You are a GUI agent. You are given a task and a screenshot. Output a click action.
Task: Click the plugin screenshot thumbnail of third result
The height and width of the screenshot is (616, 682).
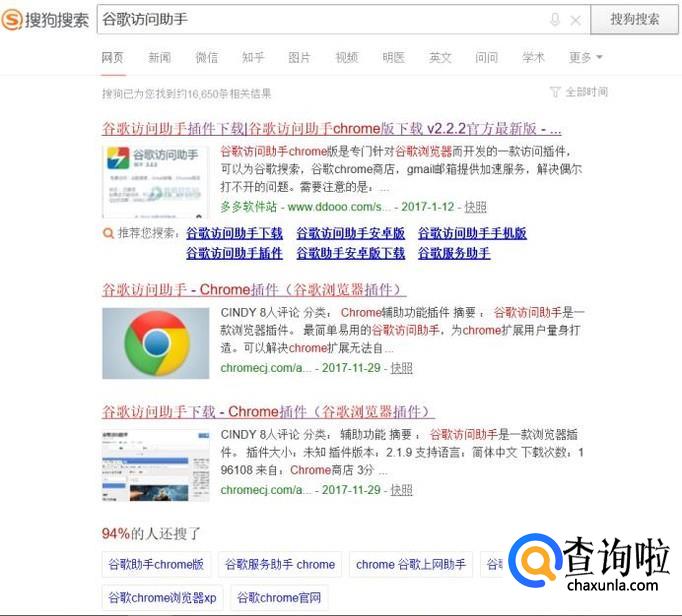click(x=156, y=465)
